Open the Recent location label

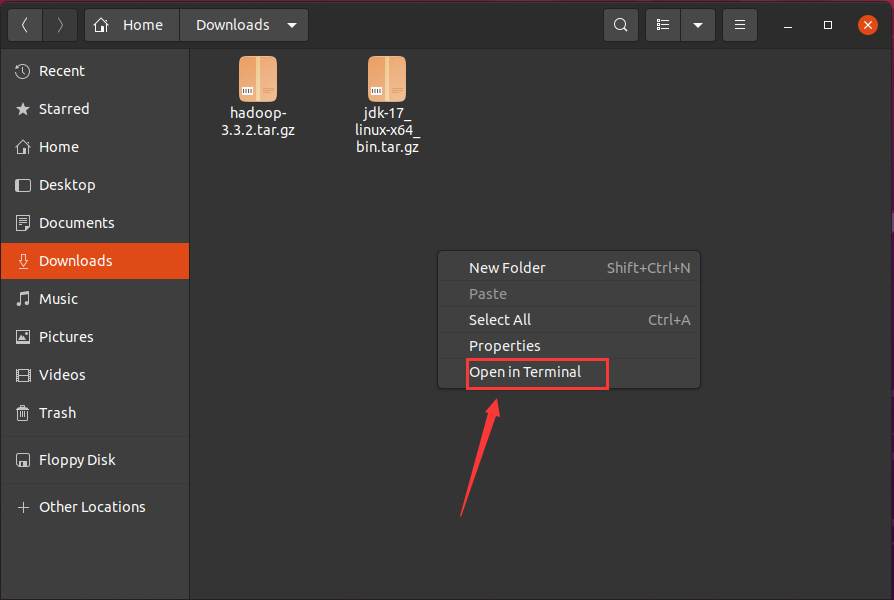62,71
